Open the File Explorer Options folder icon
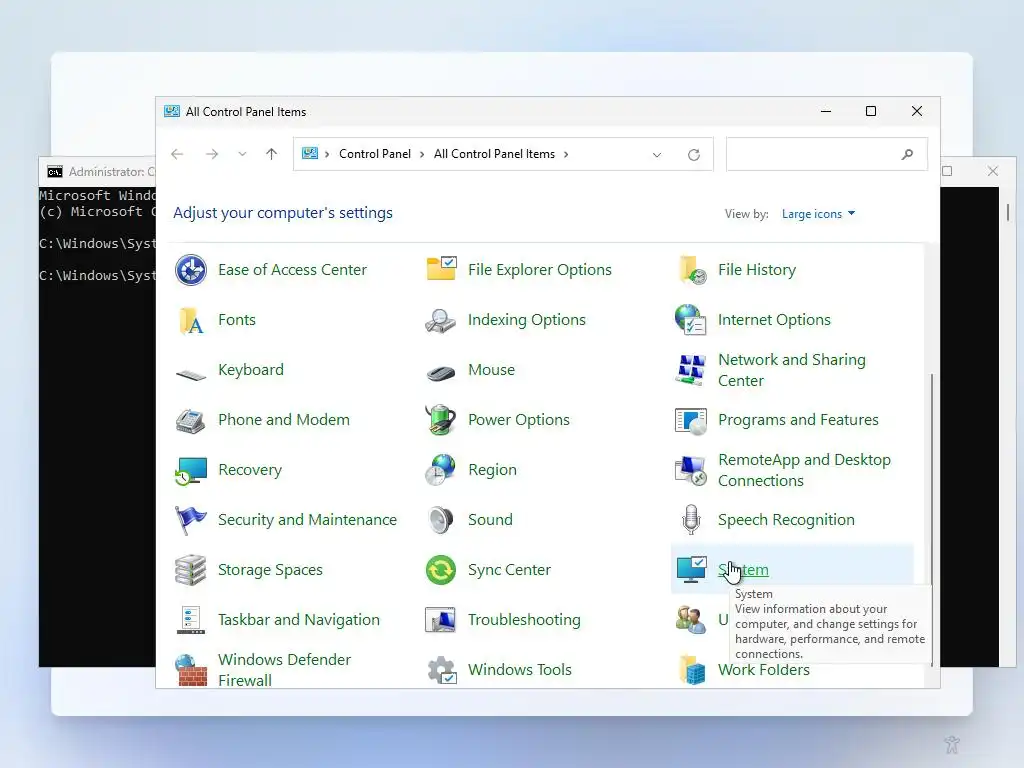1024x768 pixels. coord(441,270)
